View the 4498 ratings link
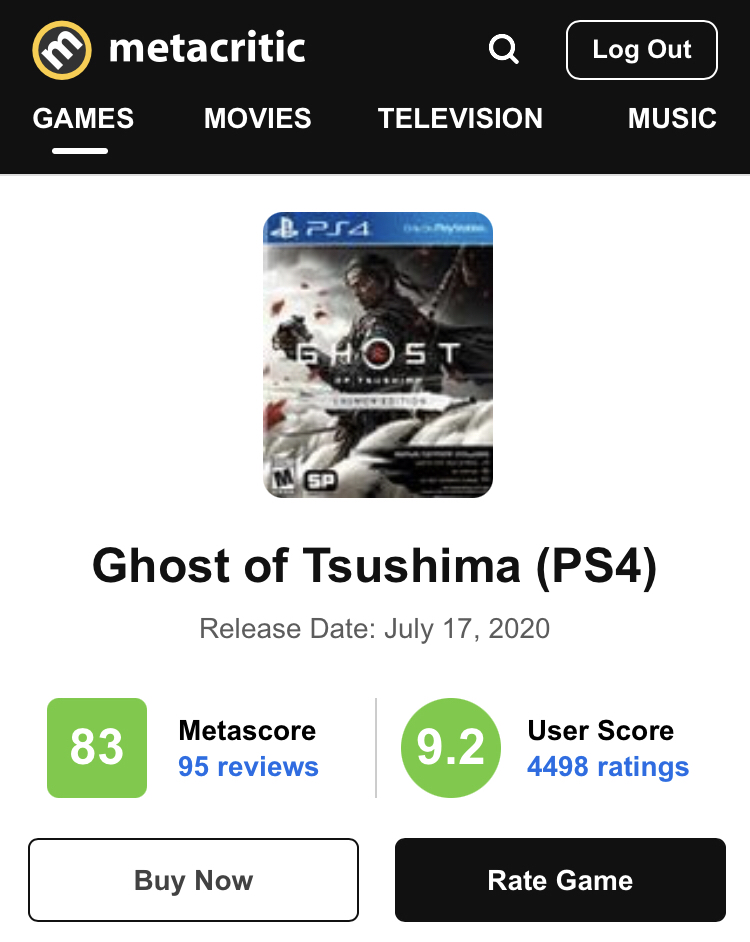The image size is (750, 942). point(608,767)
